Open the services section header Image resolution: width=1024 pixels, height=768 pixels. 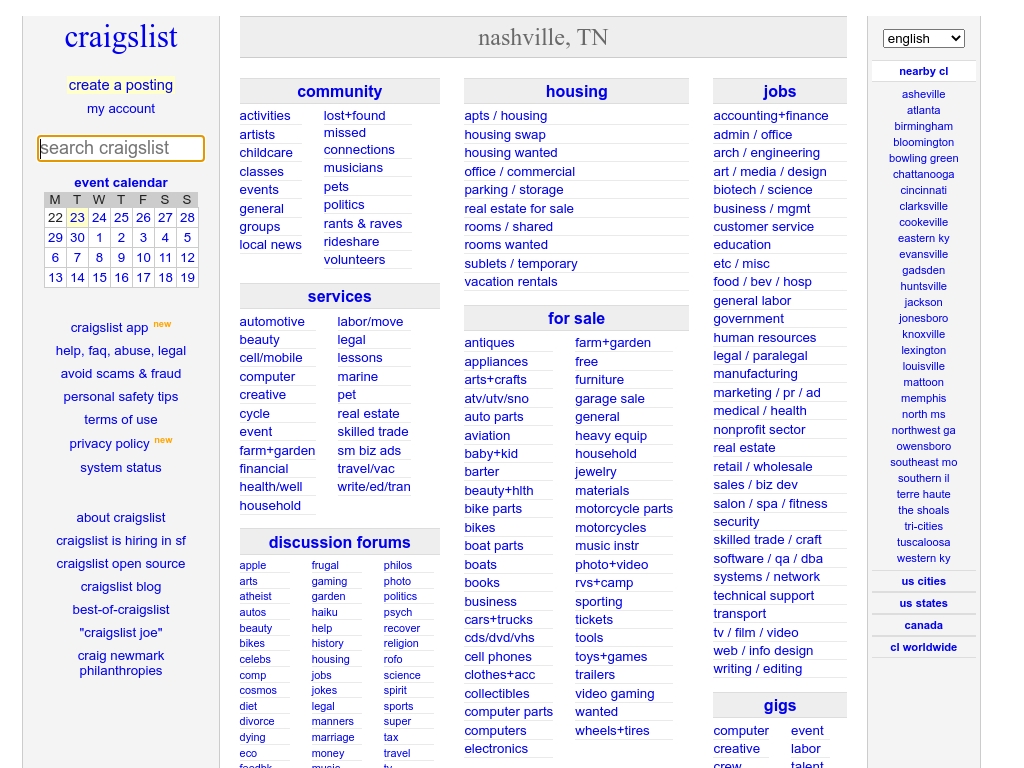pos(340,296)
